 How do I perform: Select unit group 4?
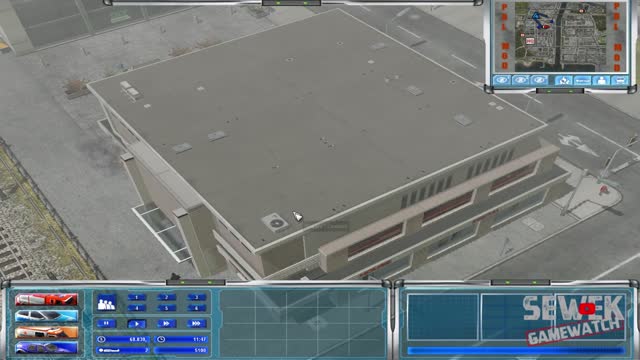pos(137,308)
